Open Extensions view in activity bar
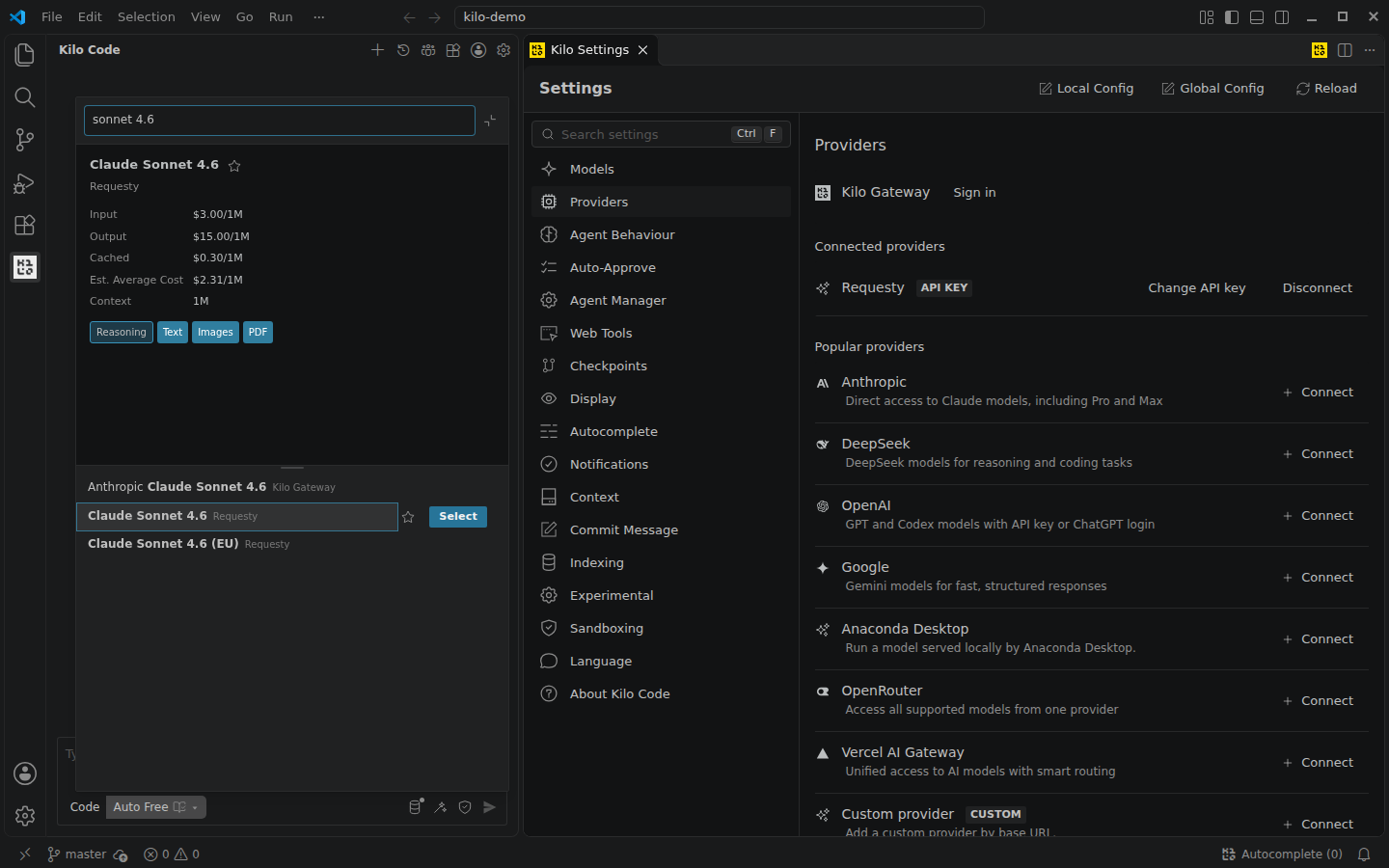1389x868 pixels. (x=25, y=225)
